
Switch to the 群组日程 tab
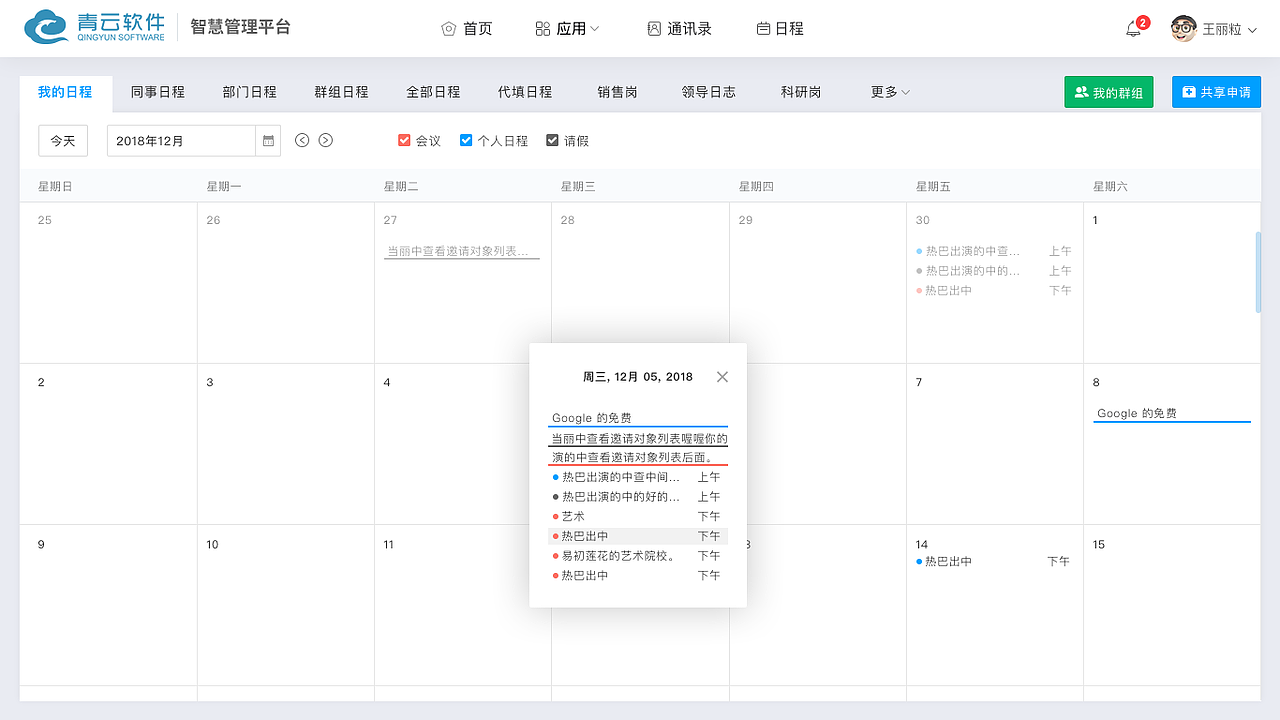coord(342,92)
